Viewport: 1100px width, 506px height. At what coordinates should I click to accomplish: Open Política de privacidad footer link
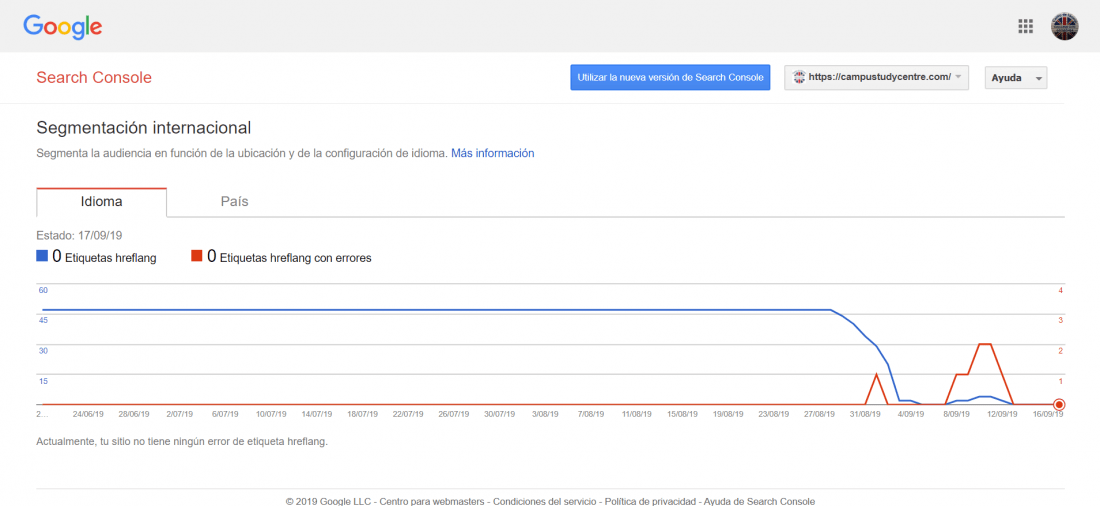pyautogui.click(x=652, y=501)
